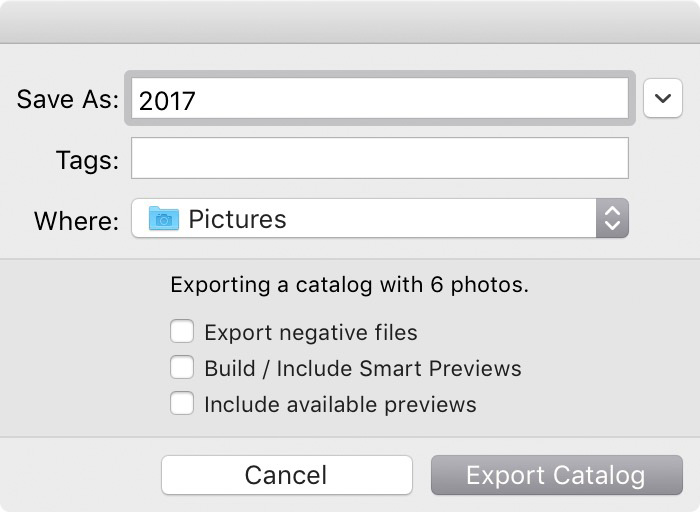Click the Include available previews label
Image resolution: width=700 pixels, height=512 pixels.
340,405
